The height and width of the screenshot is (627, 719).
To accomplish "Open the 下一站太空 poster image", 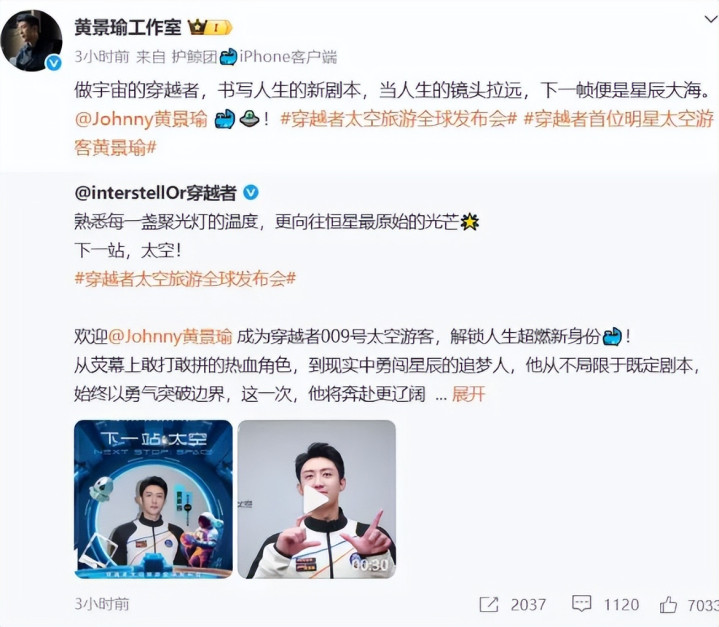I will coord(153,499).
